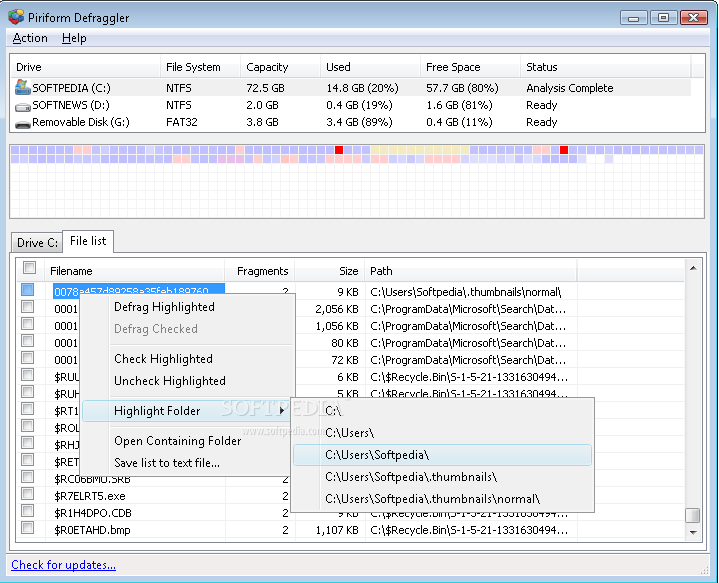
Task: Select the $R0ETAHD.bmp file name
Action: [x=92, y=530]
